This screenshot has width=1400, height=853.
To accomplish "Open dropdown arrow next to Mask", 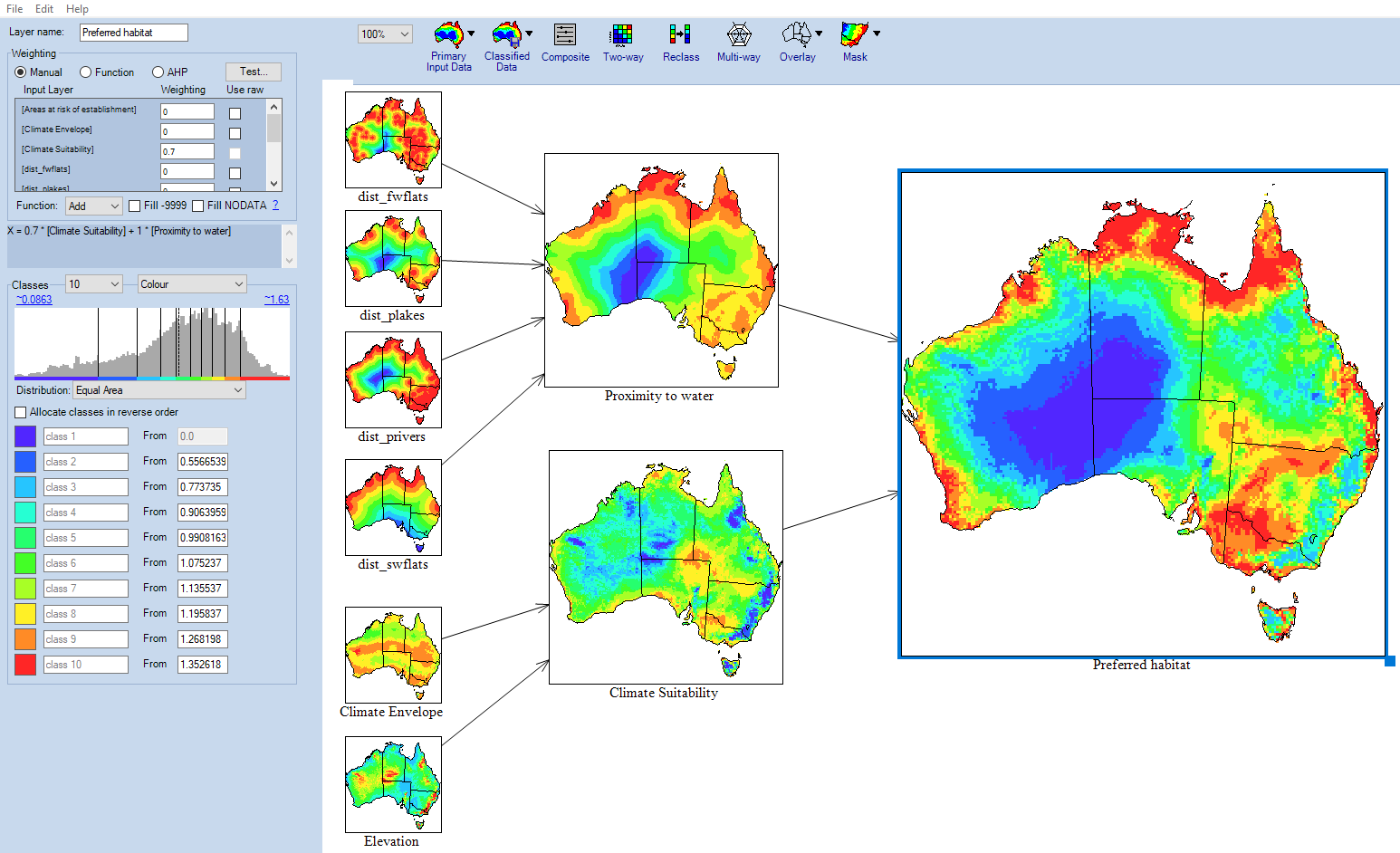I will (x=877, y=34).
